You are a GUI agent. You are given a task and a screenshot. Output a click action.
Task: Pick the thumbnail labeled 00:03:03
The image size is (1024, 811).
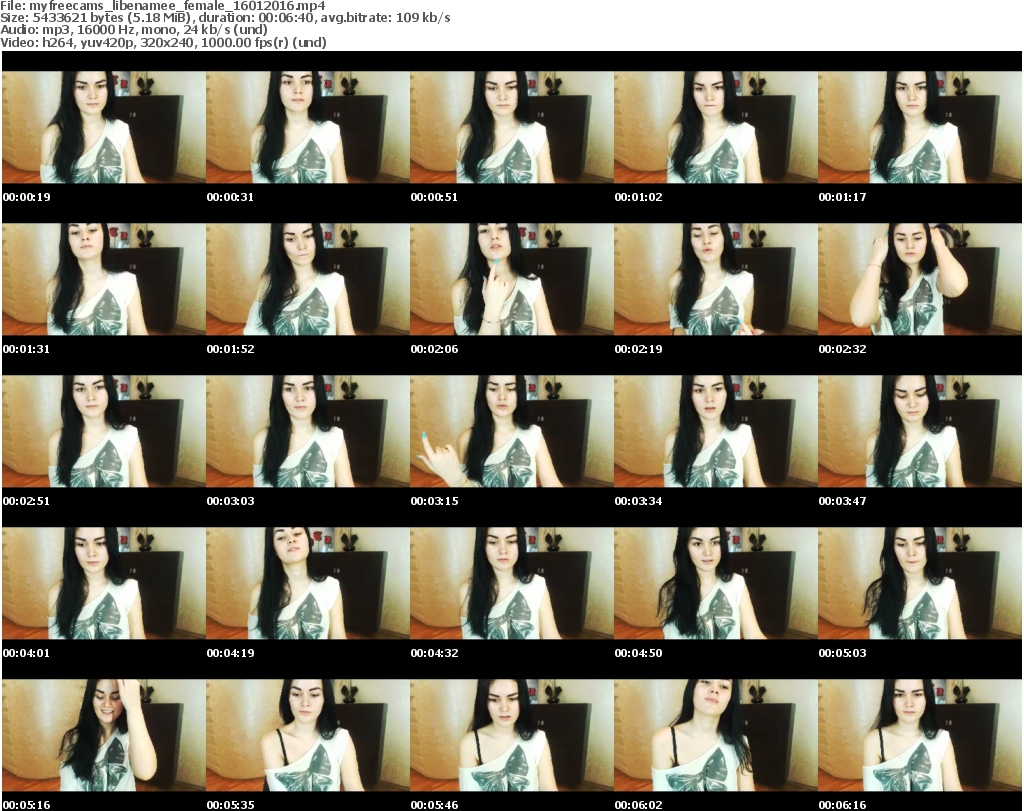[308, 432]
